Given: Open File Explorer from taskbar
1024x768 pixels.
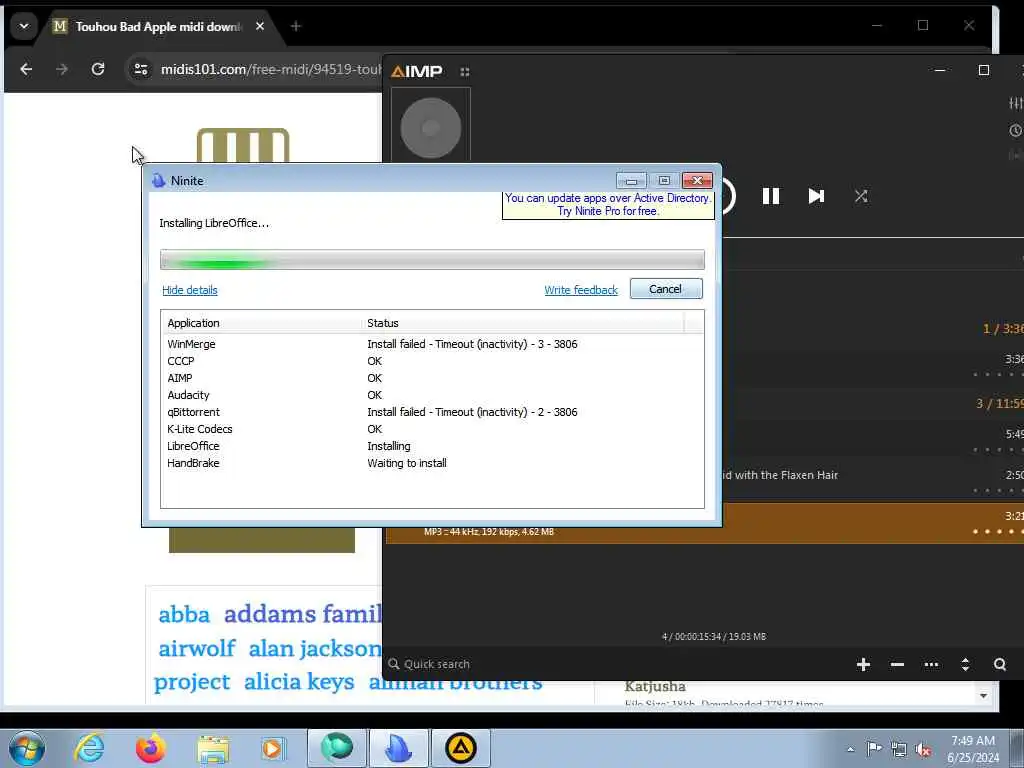Looking at the screenshot, I should [x=213, y=749].
